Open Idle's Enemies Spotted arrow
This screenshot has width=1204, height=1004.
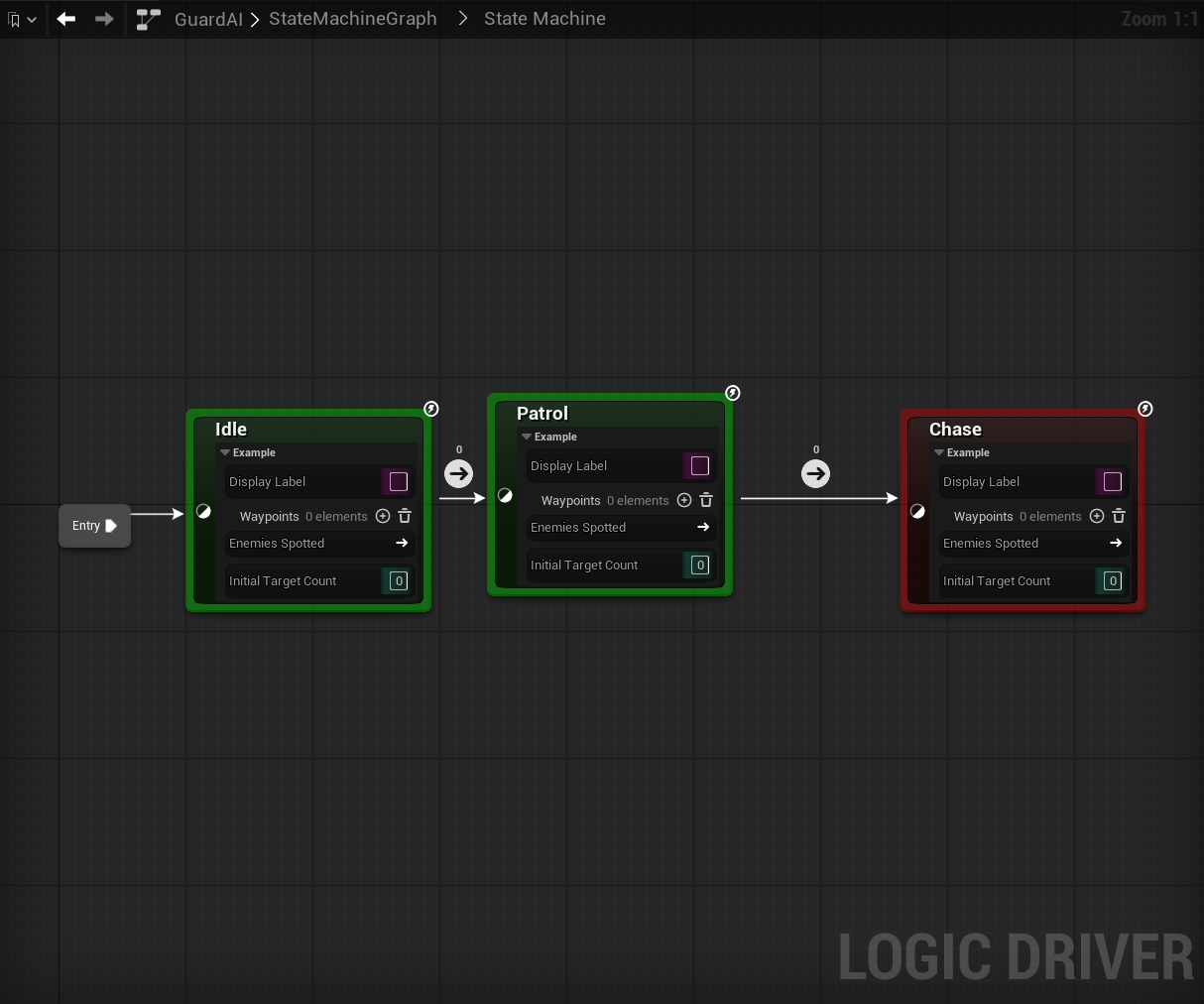coord(402,543)
